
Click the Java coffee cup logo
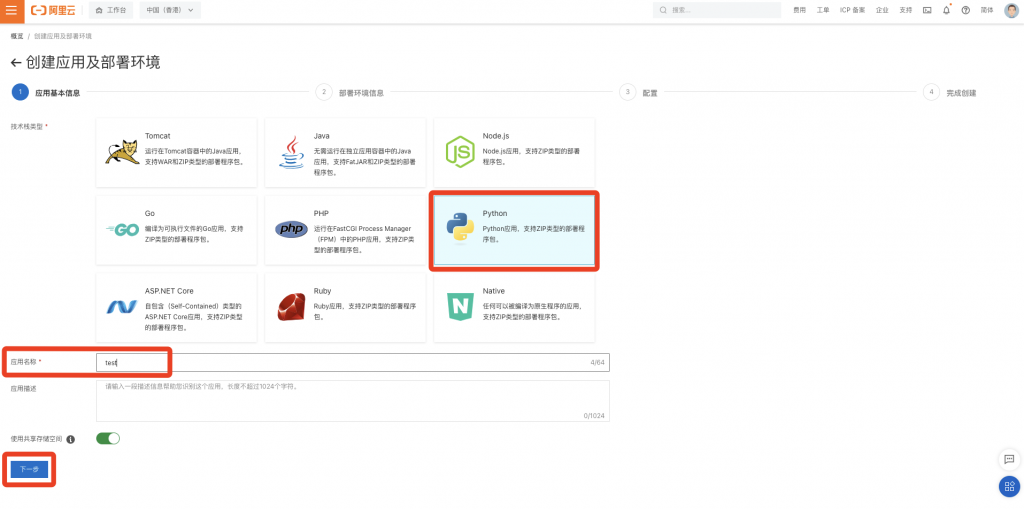pos(291,152)
